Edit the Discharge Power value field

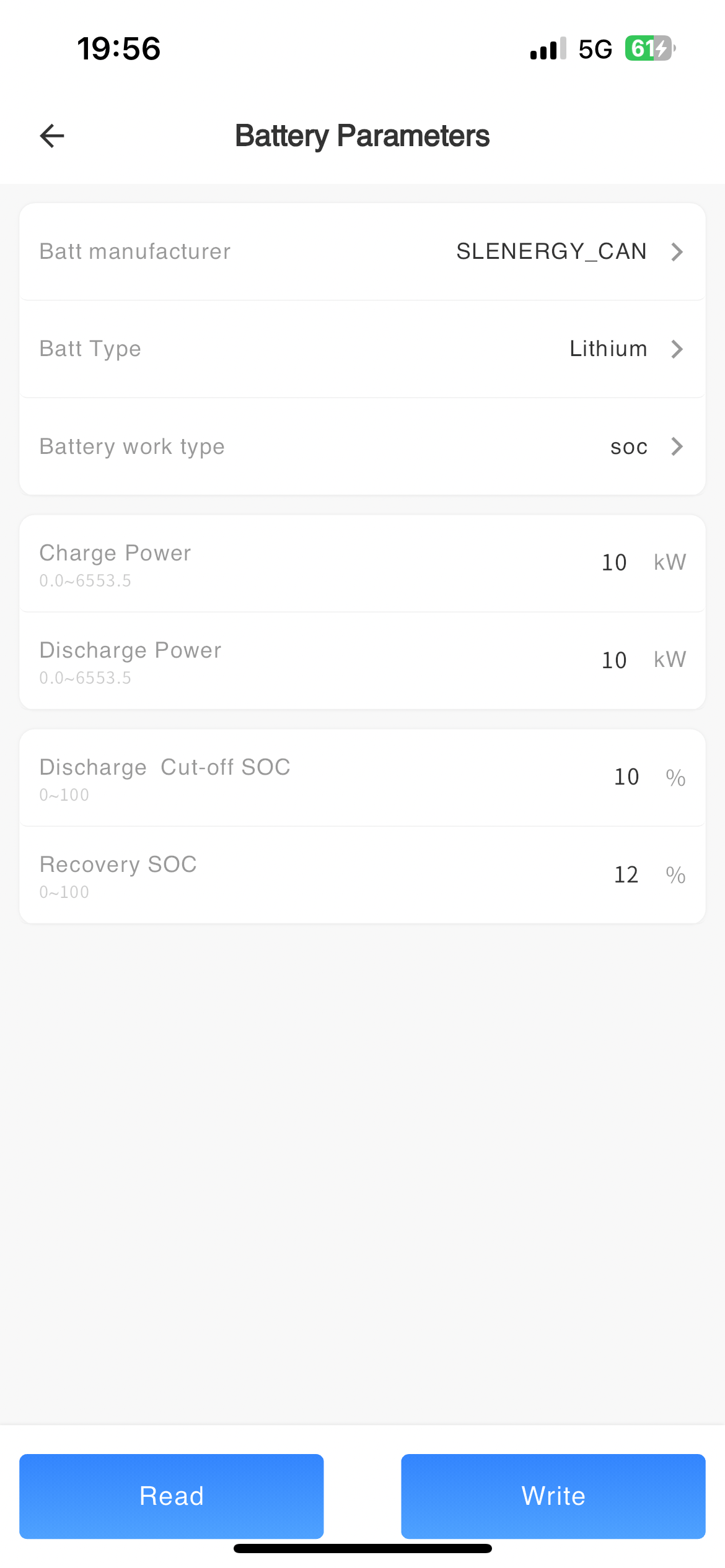pos(614,660)
